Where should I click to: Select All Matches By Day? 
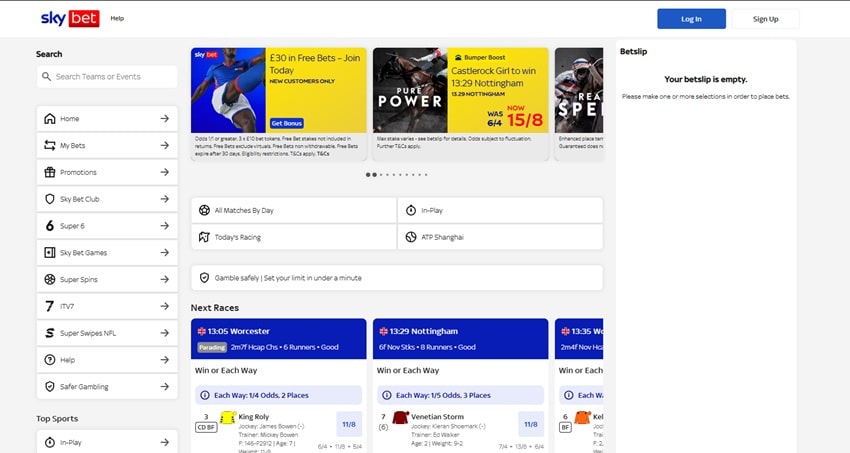(x=293, y=210)
